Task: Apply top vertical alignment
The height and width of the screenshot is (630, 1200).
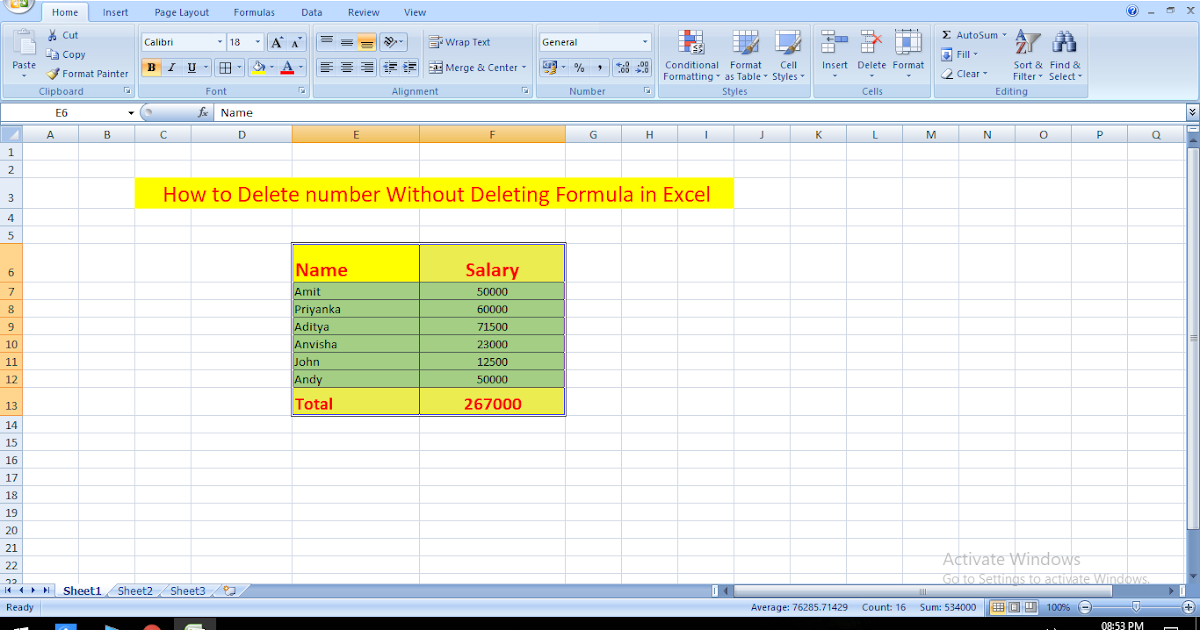Action: (x=326, y=42)
